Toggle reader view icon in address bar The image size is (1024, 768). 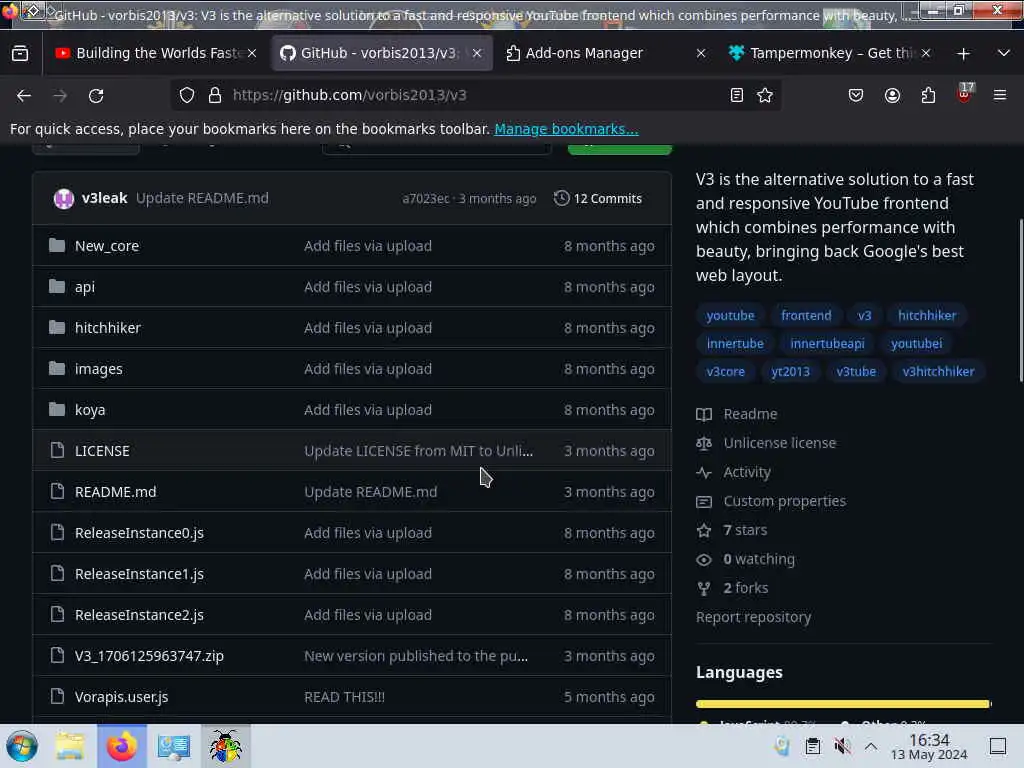pos(737,95)
